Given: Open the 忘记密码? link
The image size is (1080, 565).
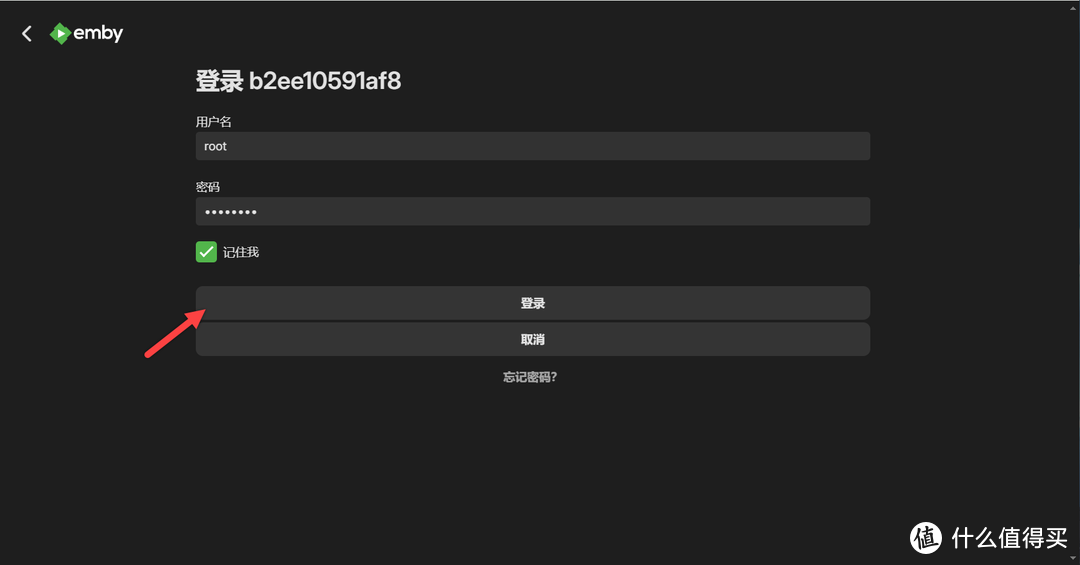Looking at the screenshot, I should (530, 377).
